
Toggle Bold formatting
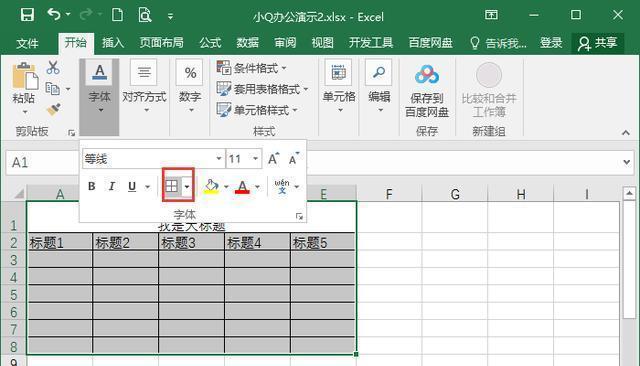click(91, 186)
